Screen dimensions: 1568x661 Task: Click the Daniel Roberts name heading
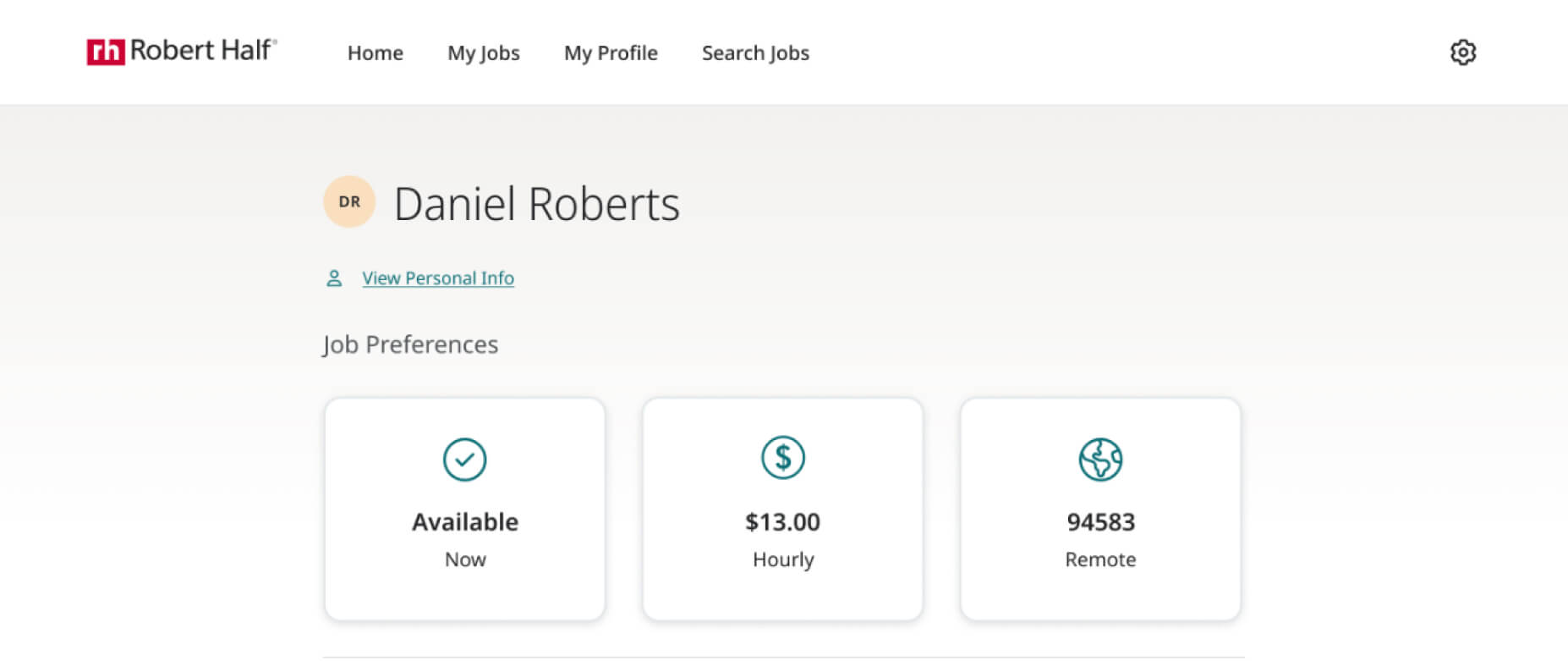click(x=537, y=204)
